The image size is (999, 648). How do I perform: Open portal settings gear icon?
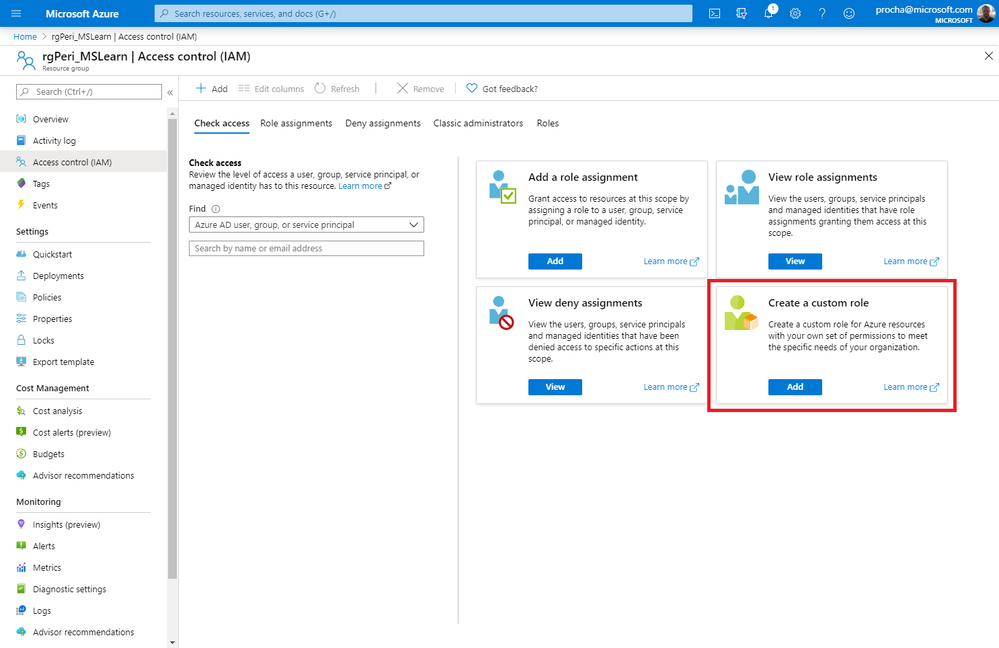795,13
